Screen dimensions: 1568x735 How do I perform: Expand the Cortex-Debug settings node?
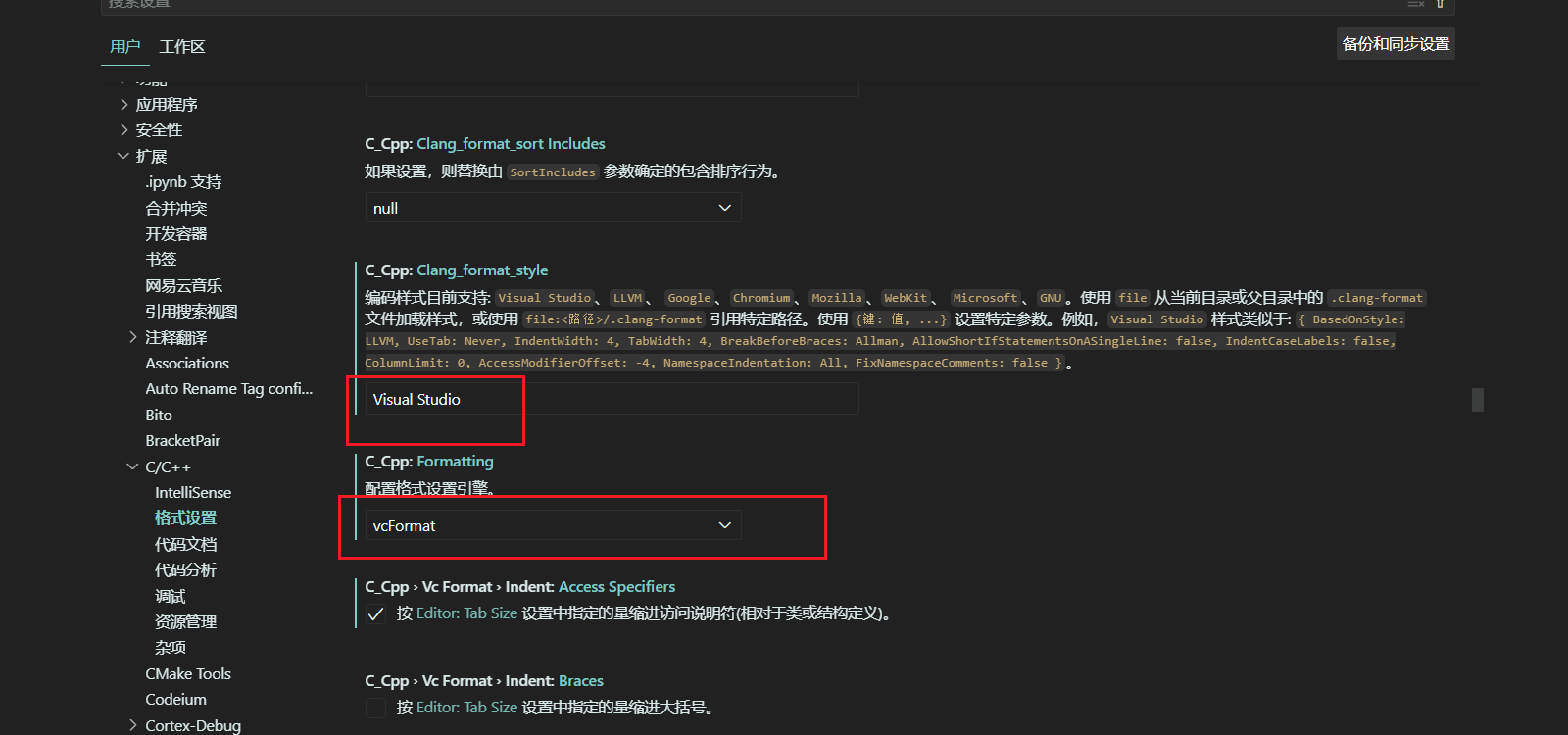coord(133,725)
